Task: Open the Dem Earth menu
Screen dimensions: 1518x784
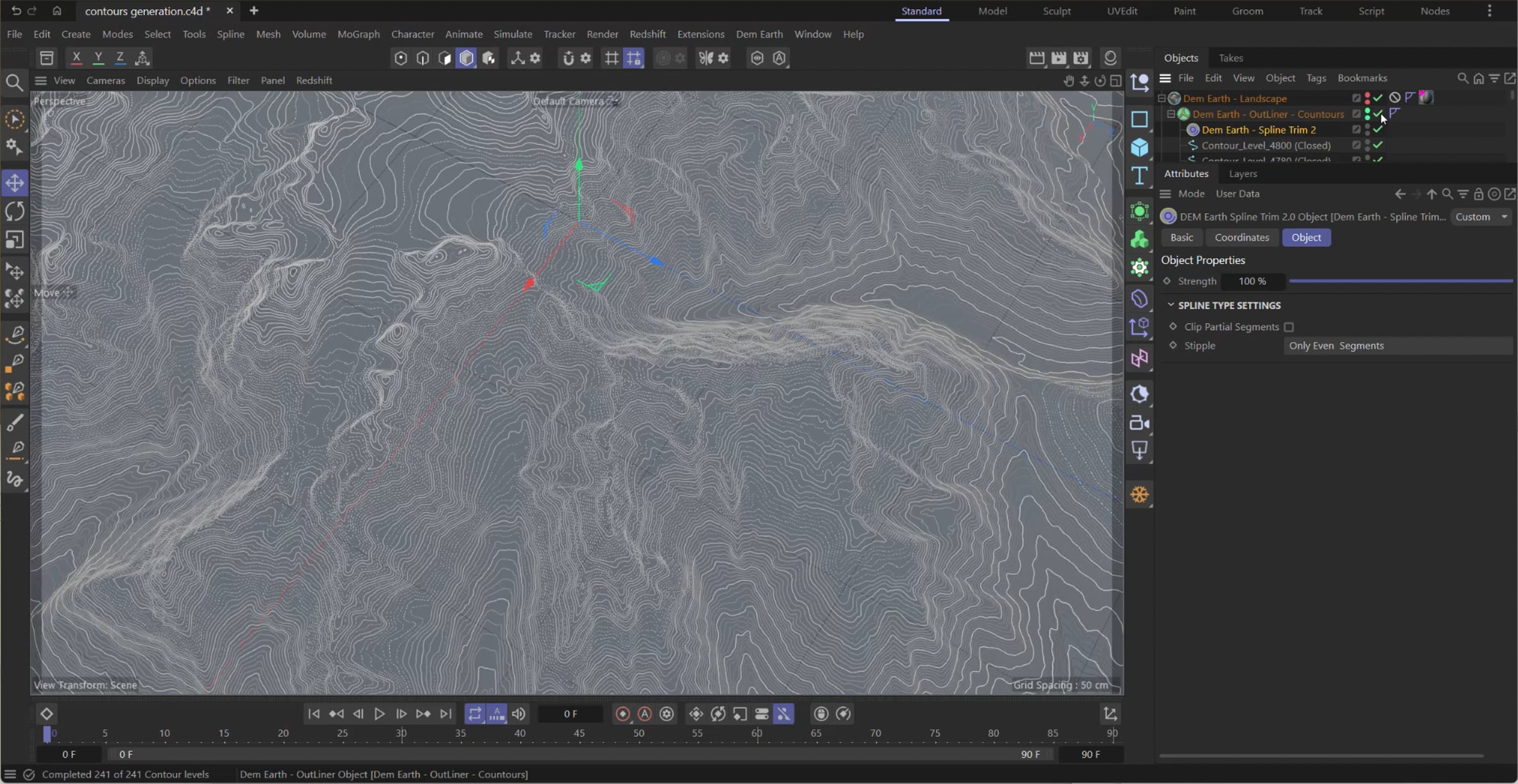Action: (x=759, y=34)
